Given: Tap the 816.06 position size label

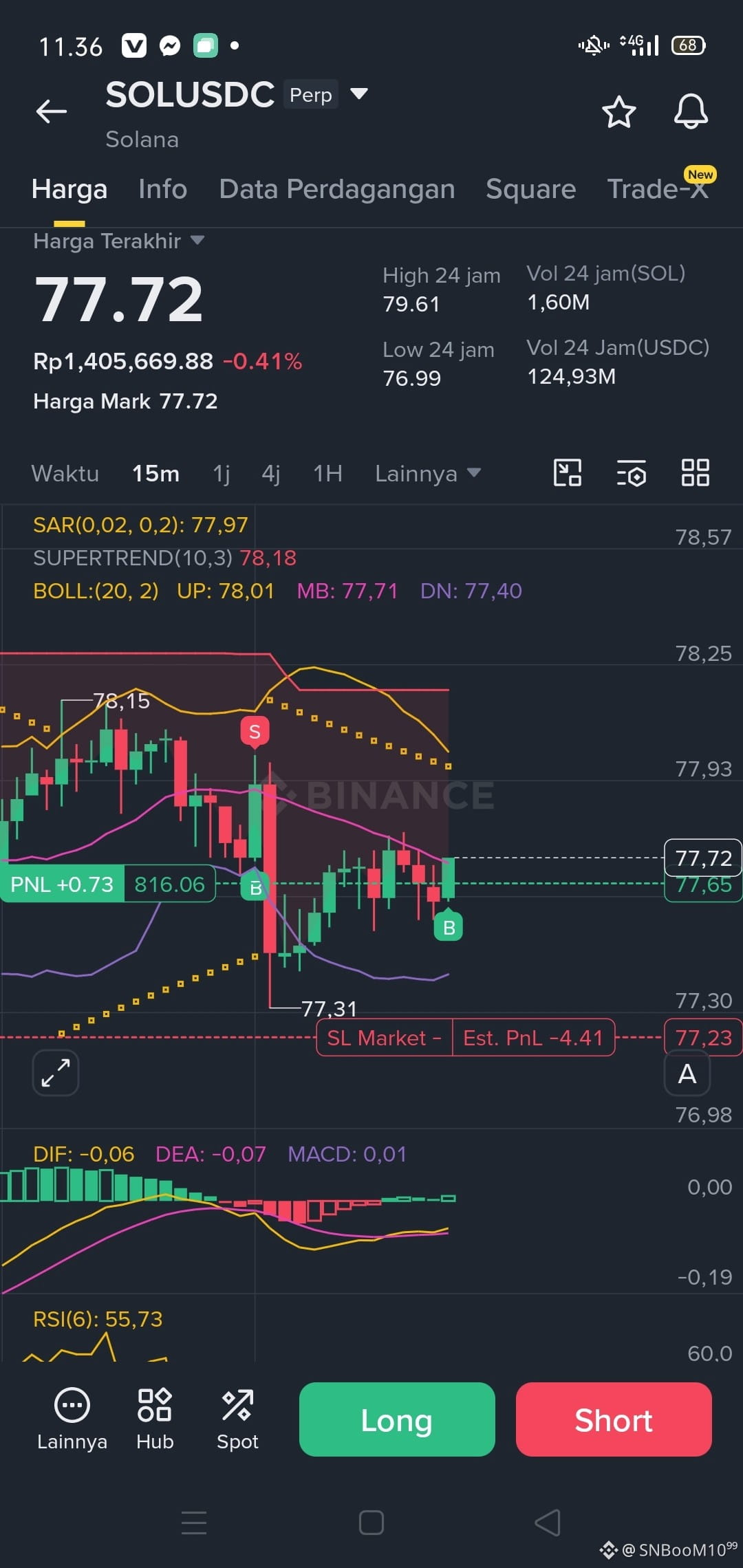Looking at the screenshot, I should coord(169,884).
